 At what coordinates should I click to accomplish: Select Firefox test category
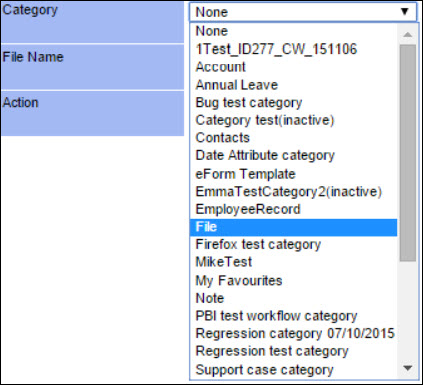click(294, 245)
